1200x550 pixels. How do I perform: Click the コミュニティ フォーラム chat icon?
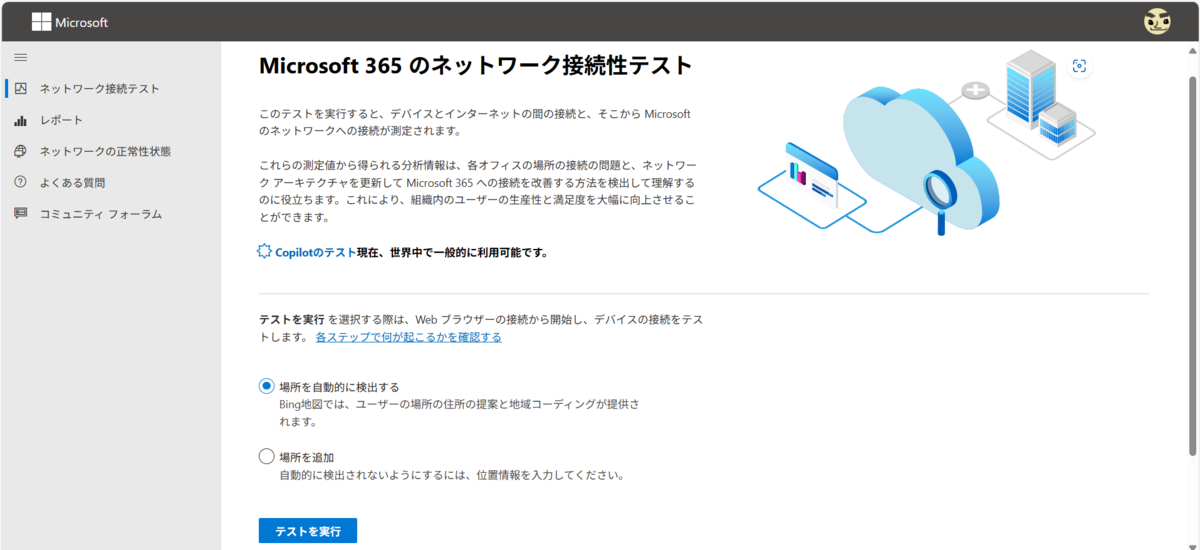click(20, 214)
